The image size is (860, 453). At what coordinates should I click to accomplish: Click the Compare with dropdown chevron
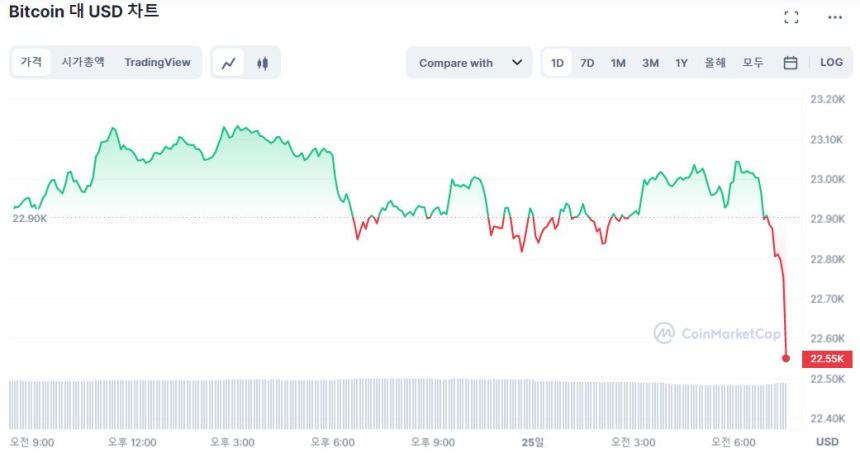[517, 63]
